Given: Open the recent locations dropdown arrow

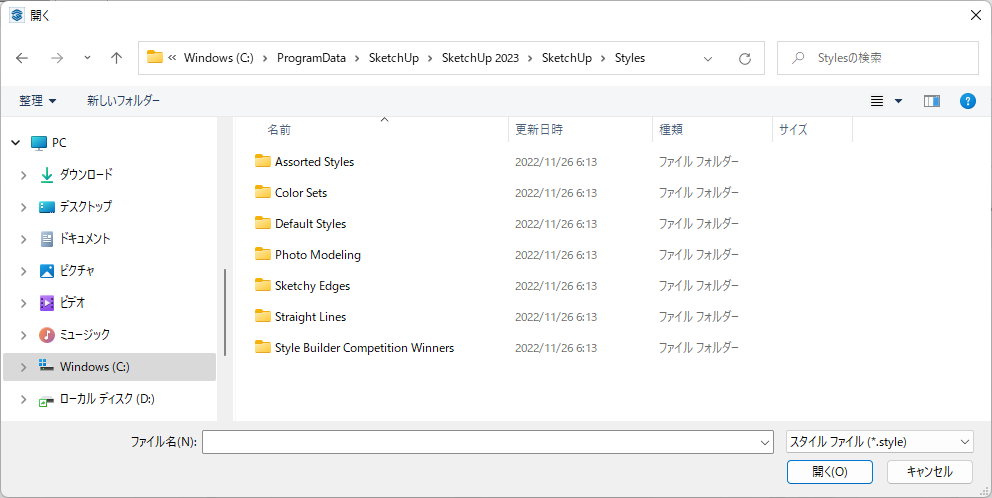Looking at the screenshot, I should [87, 58].
